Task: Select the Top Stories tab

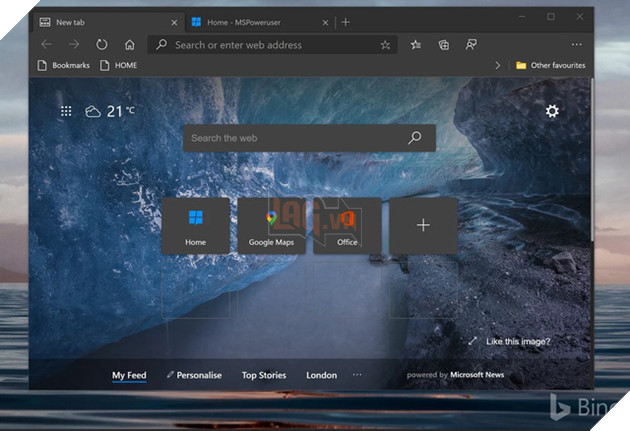Action: tap(264, 375)
